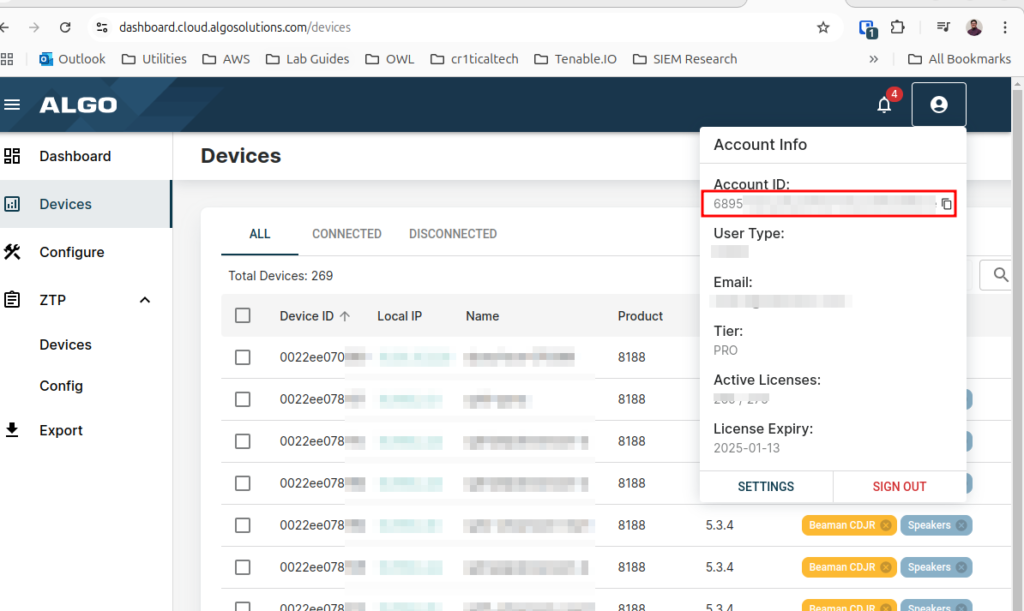The image size is (1024, 611).
Task: Open the hamburger navigation menu
Action: (12, 105)
